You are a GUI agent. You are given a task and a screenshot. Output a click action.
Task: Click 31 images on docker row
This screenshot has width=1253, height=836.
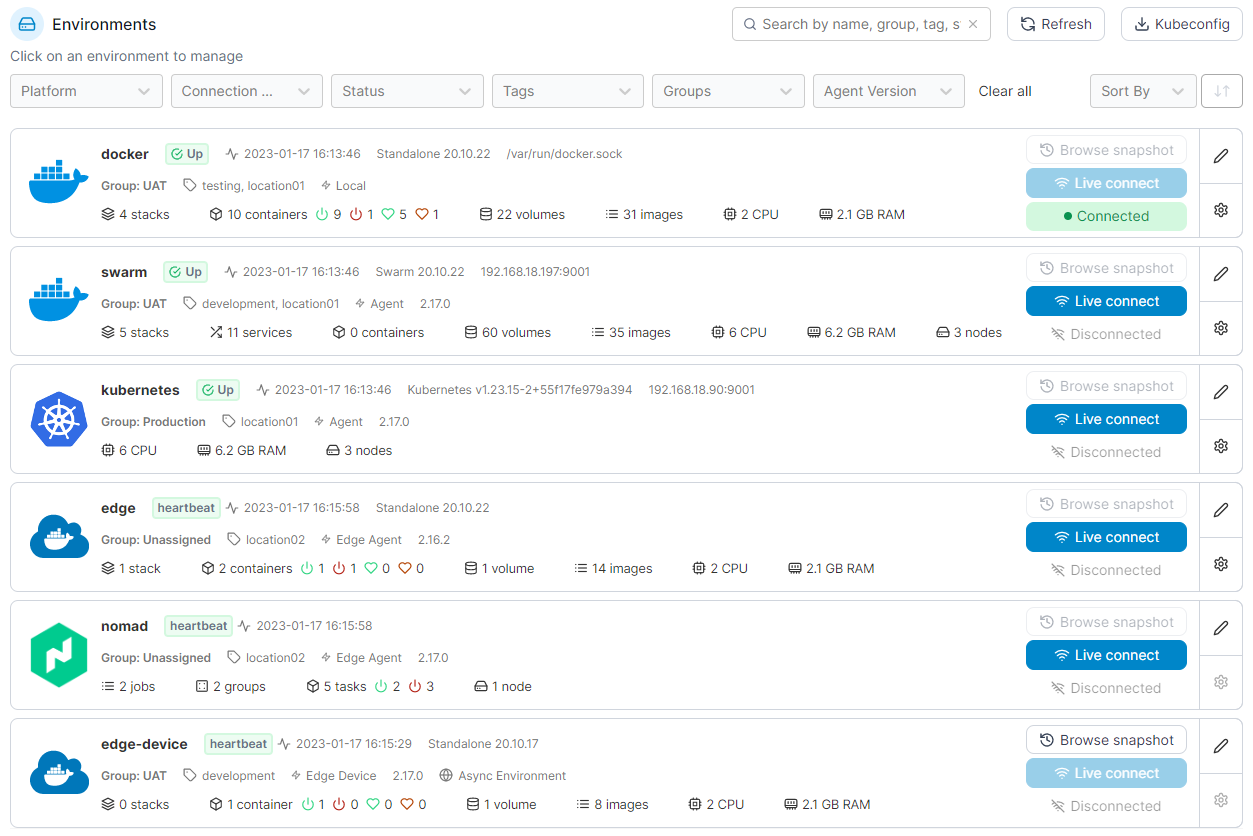coord(644,214)
